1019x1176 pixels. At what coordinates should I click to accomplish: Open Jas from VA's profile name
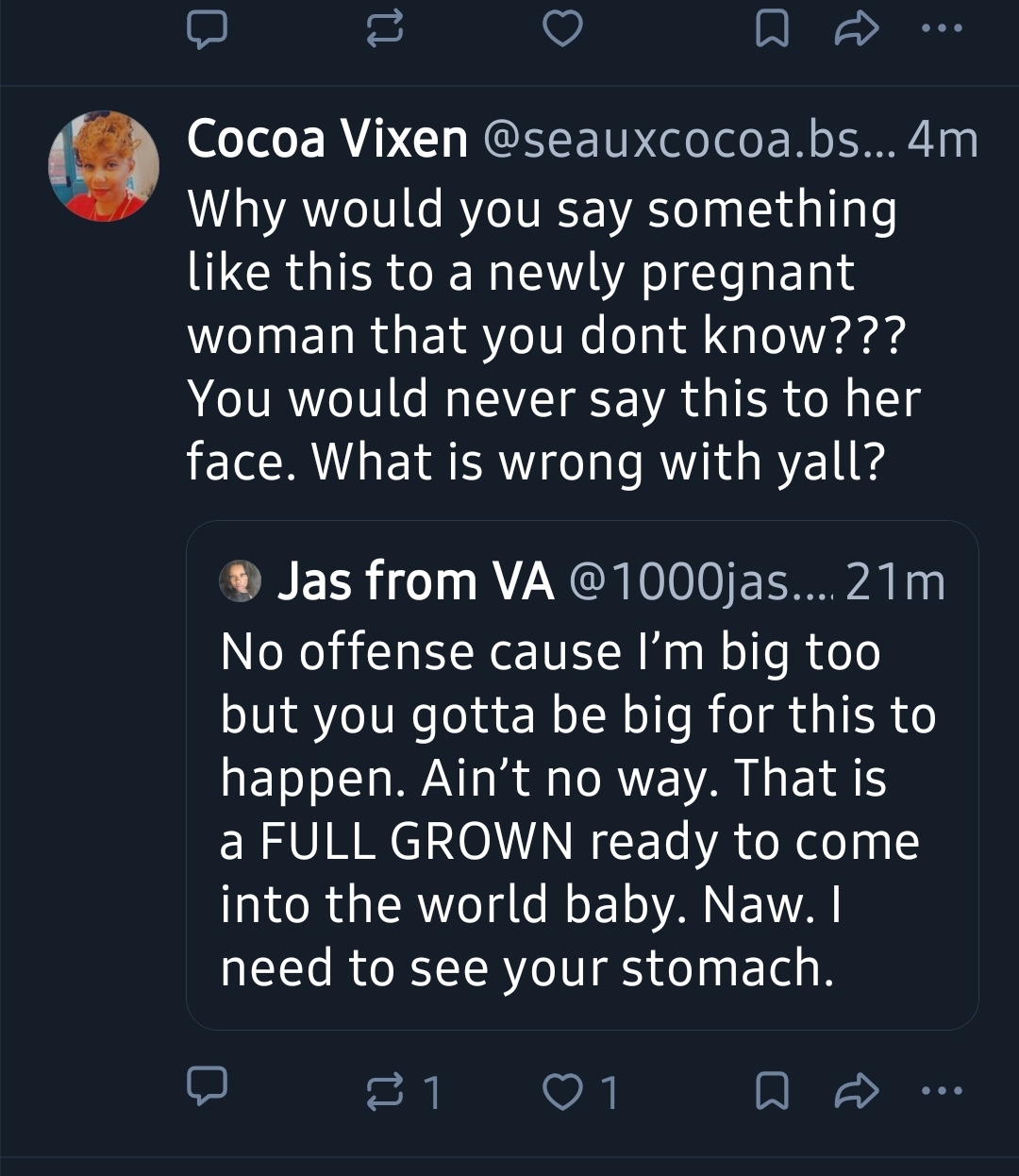tap(415, 581)
